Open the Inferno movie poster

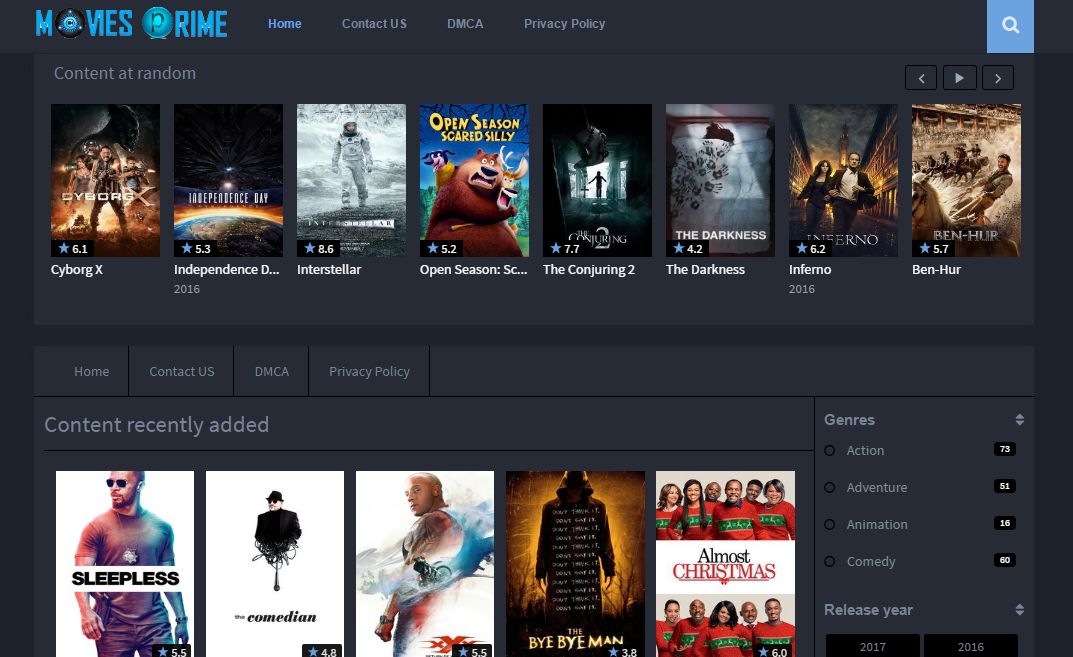click(843, 180)
